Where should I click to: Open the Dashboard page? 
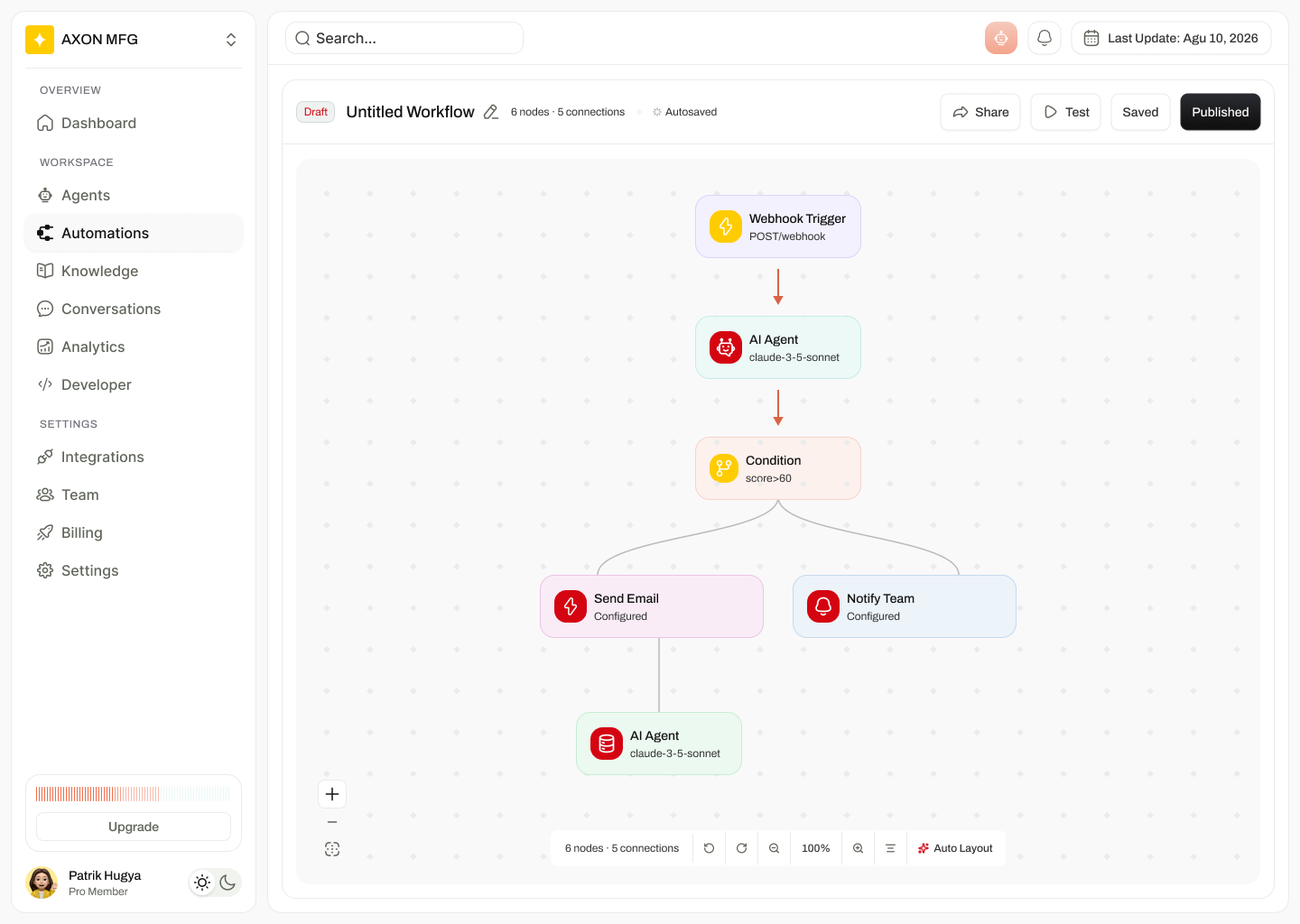pyautogui.click(x=134, y=123)
